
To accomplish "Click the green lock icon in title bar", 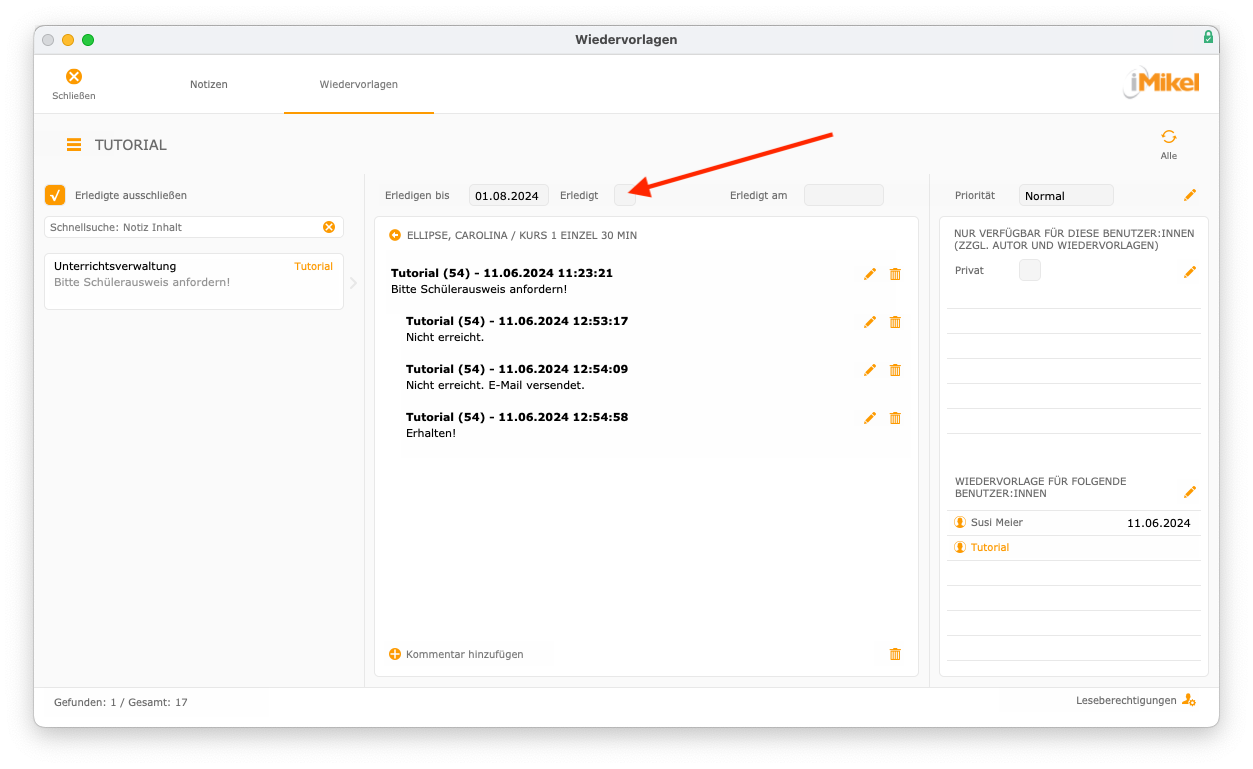I will click(1208, 37).
